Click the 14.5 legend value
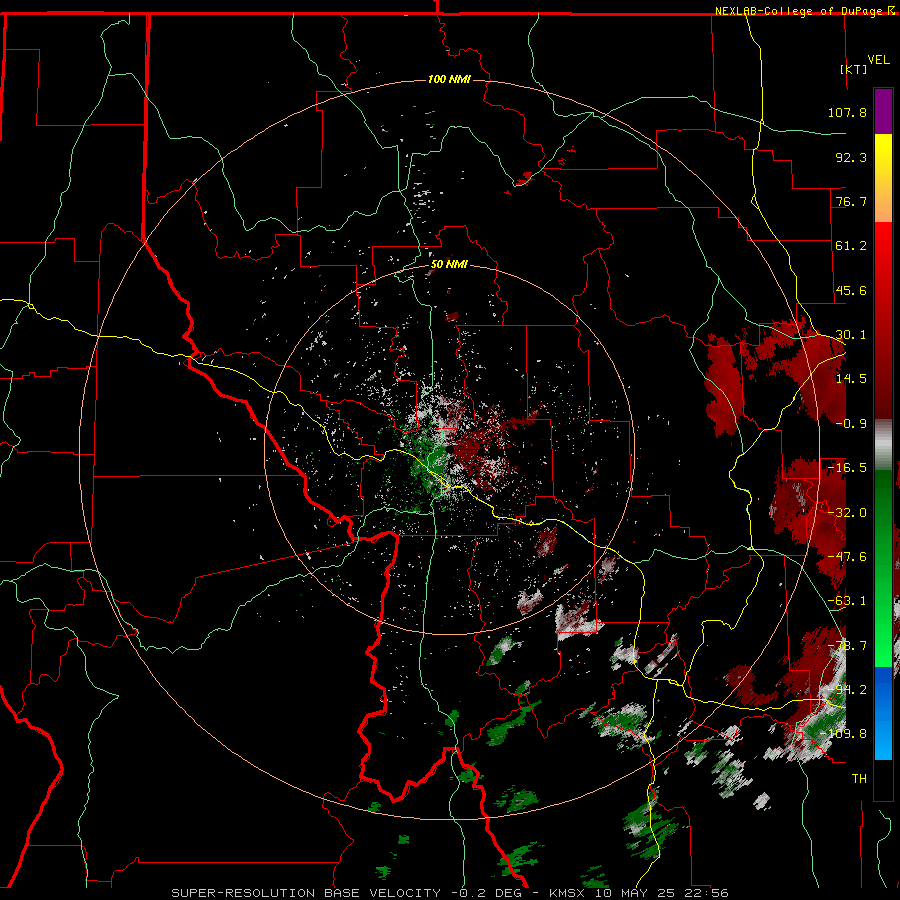The image size is (900, 900). 851,379
